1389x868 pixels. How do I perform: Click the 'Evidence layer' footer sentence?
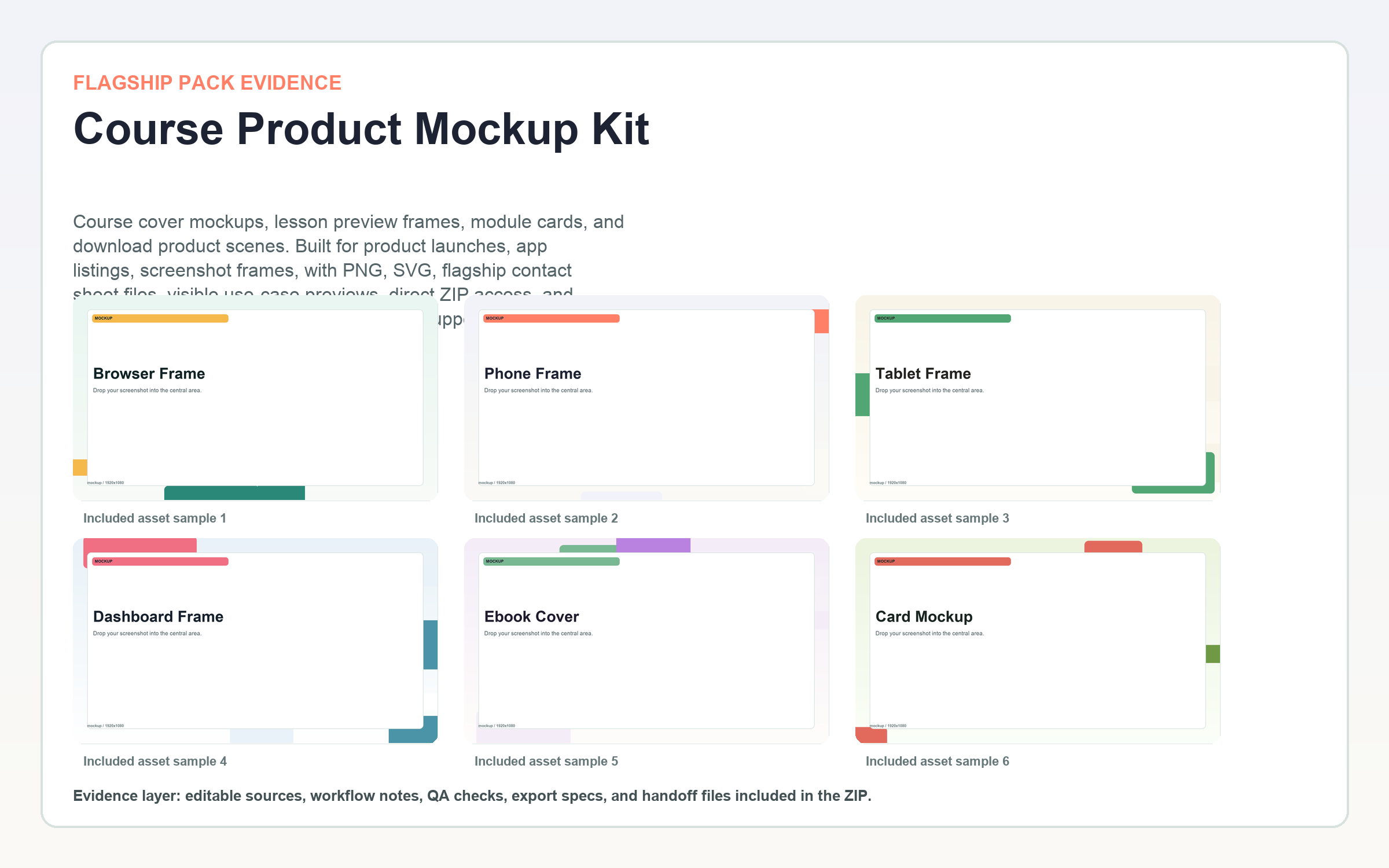pyautogui.click(x=472, y=796)
